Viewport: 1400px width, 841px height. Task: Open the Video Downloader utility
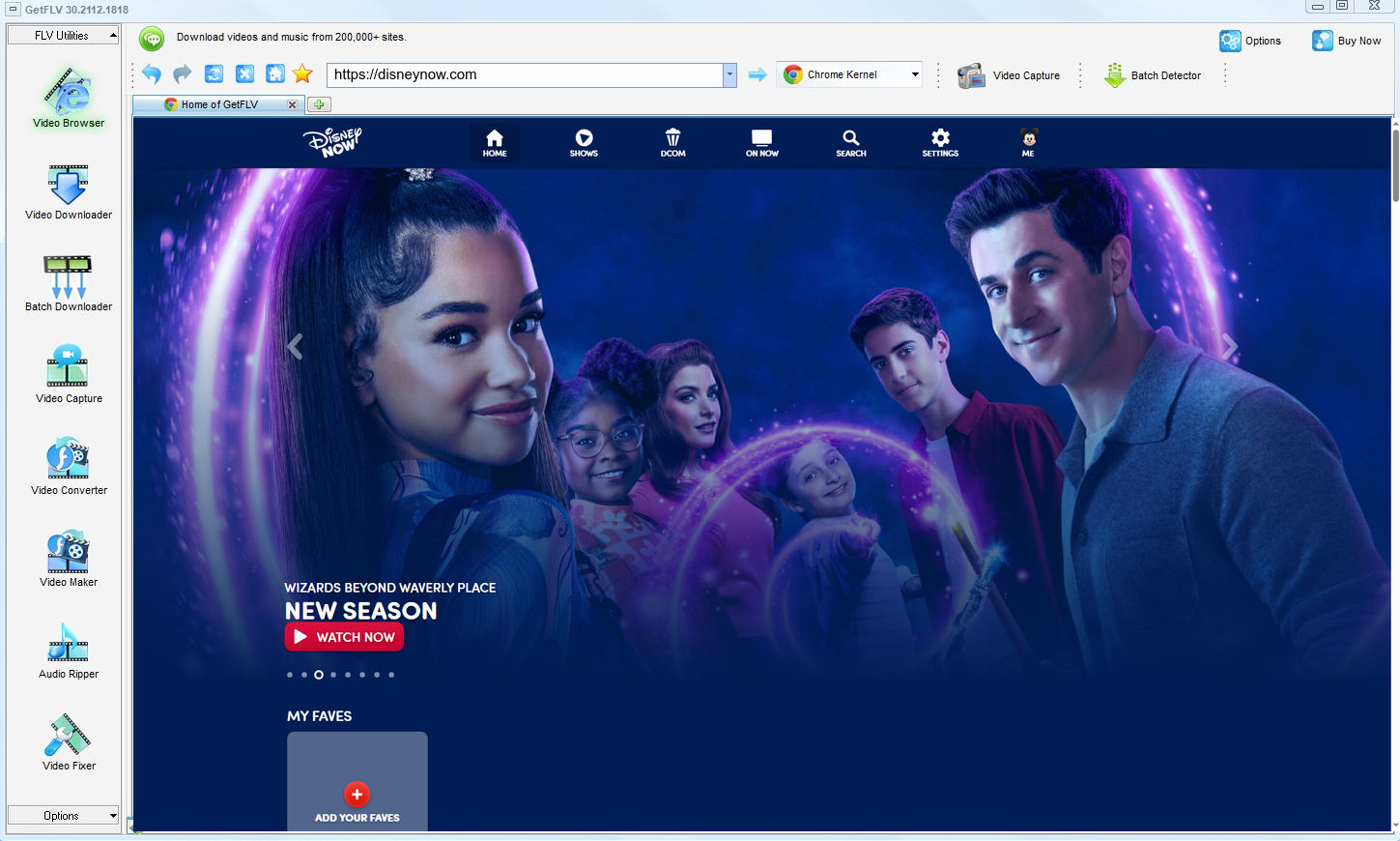(x=69, y=191)
